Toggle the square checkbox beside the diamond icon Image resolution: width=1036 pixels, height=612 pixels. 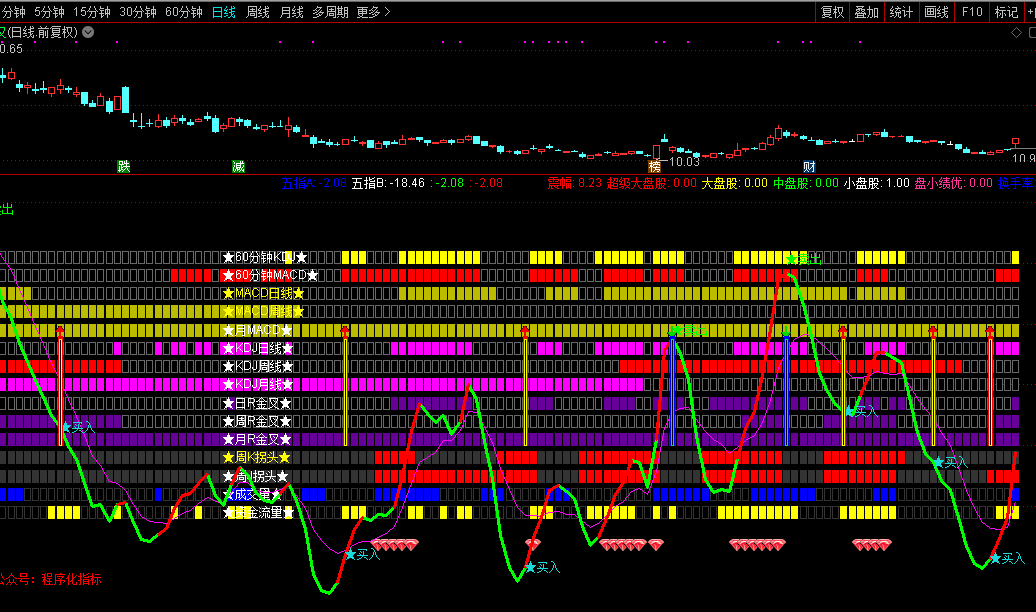tap(1031, 32)
